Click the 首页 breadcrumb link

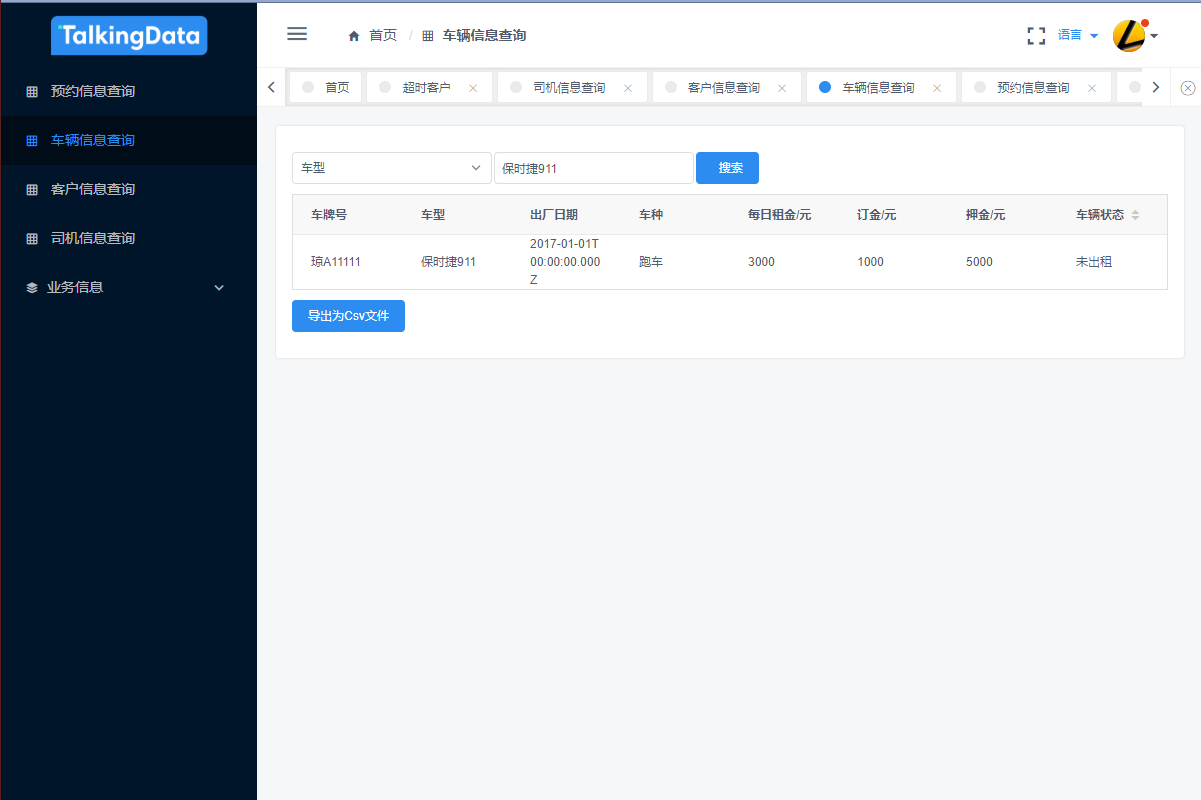click(x=383, y=36)
